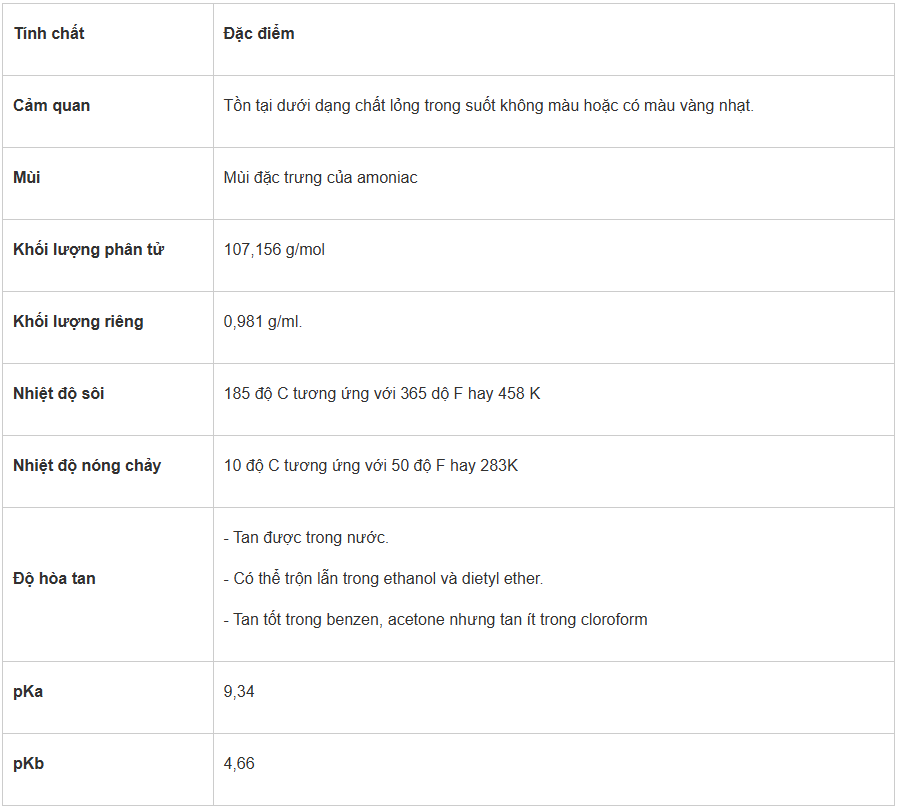Select the "Khối lượng phân tử" label
This screenshot has height=808, width=898.
pos(88,250)
